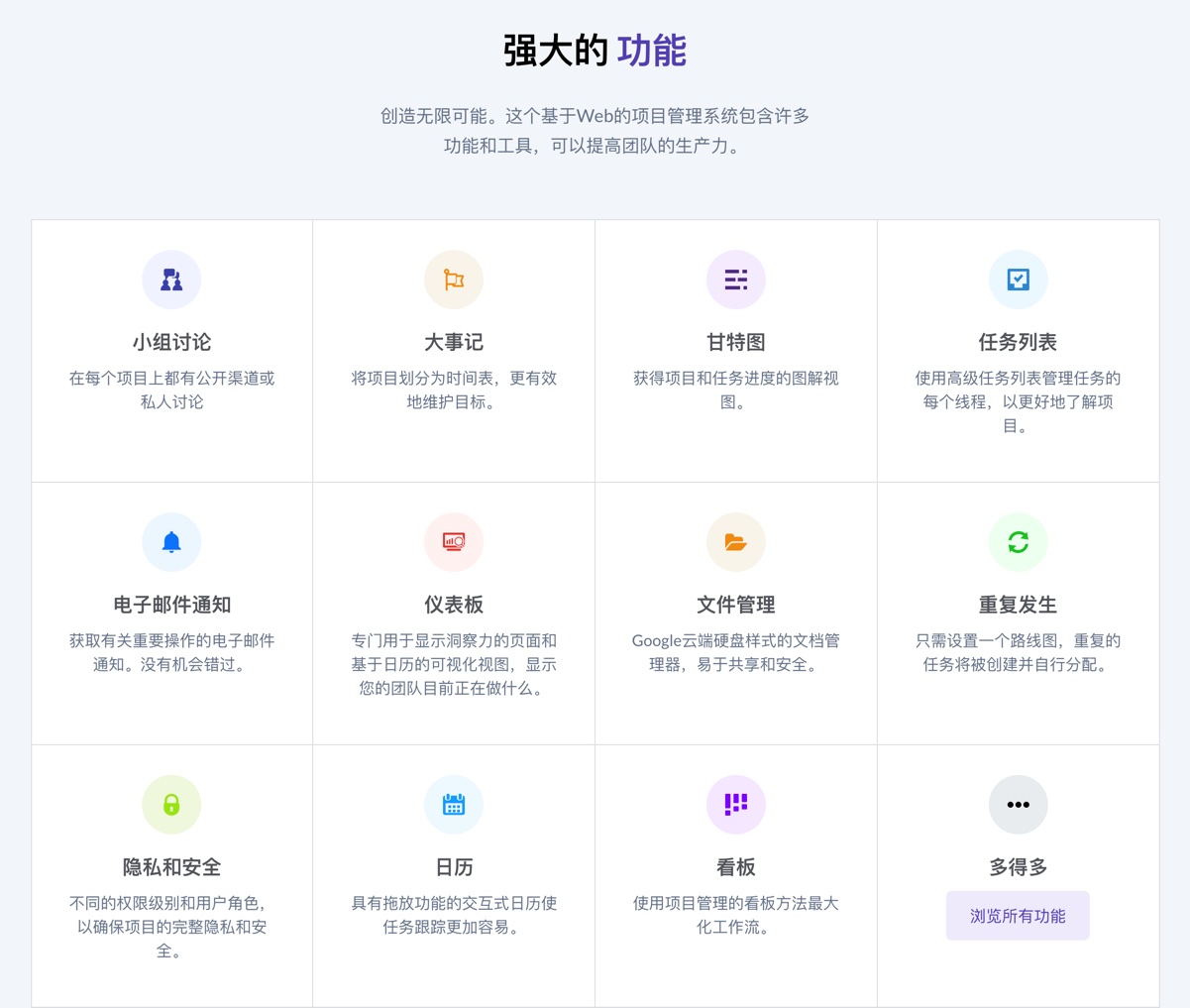Click the 仪表板 heading

[x=454, y=605]
